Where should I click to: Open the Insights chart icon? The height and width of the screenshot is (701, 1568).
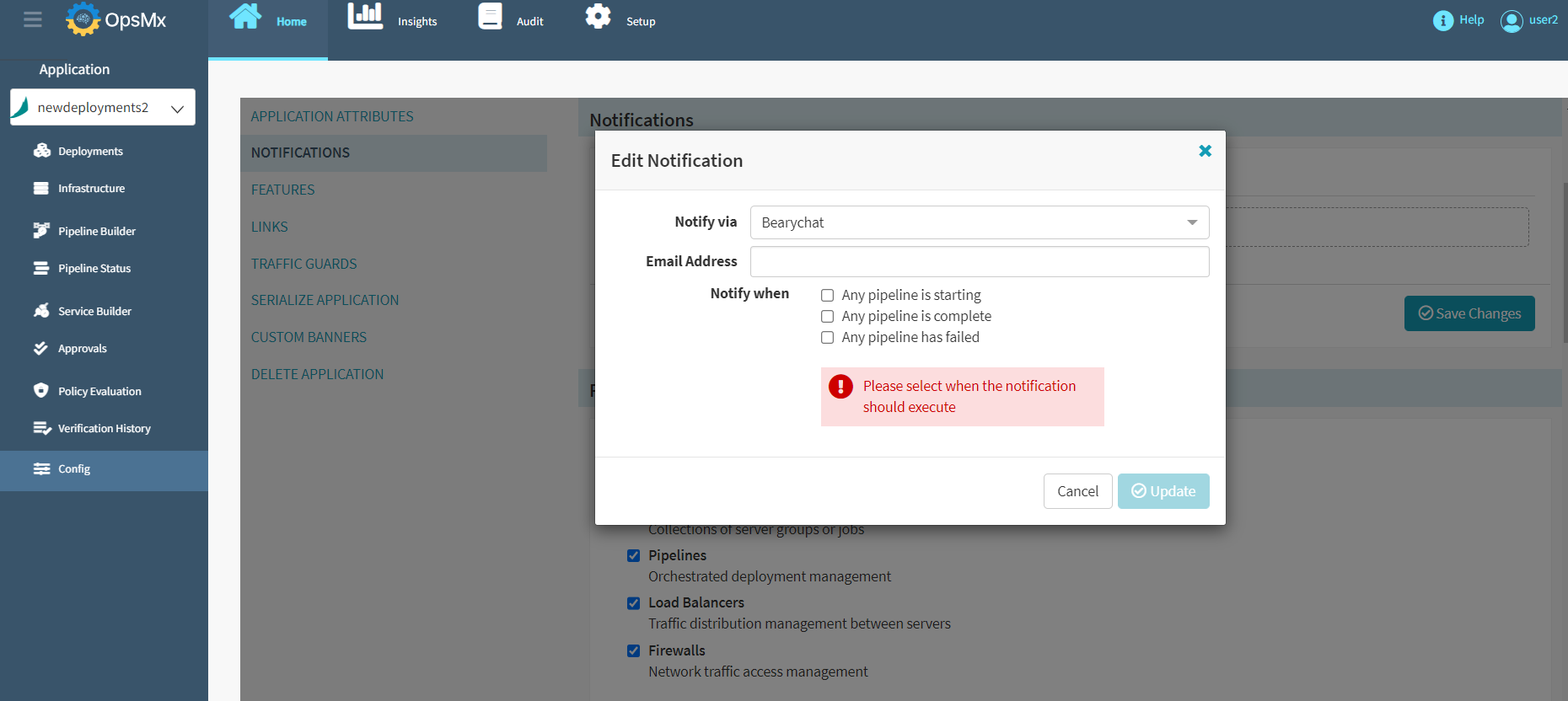pyautogui.click(x=365, y=17)
